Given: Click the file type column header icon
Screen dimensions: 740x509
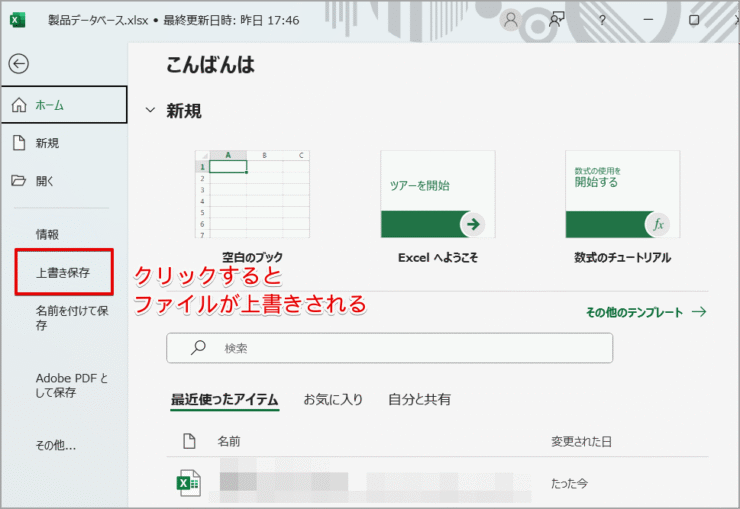Looking at the screenshot, I should point(189,441).
